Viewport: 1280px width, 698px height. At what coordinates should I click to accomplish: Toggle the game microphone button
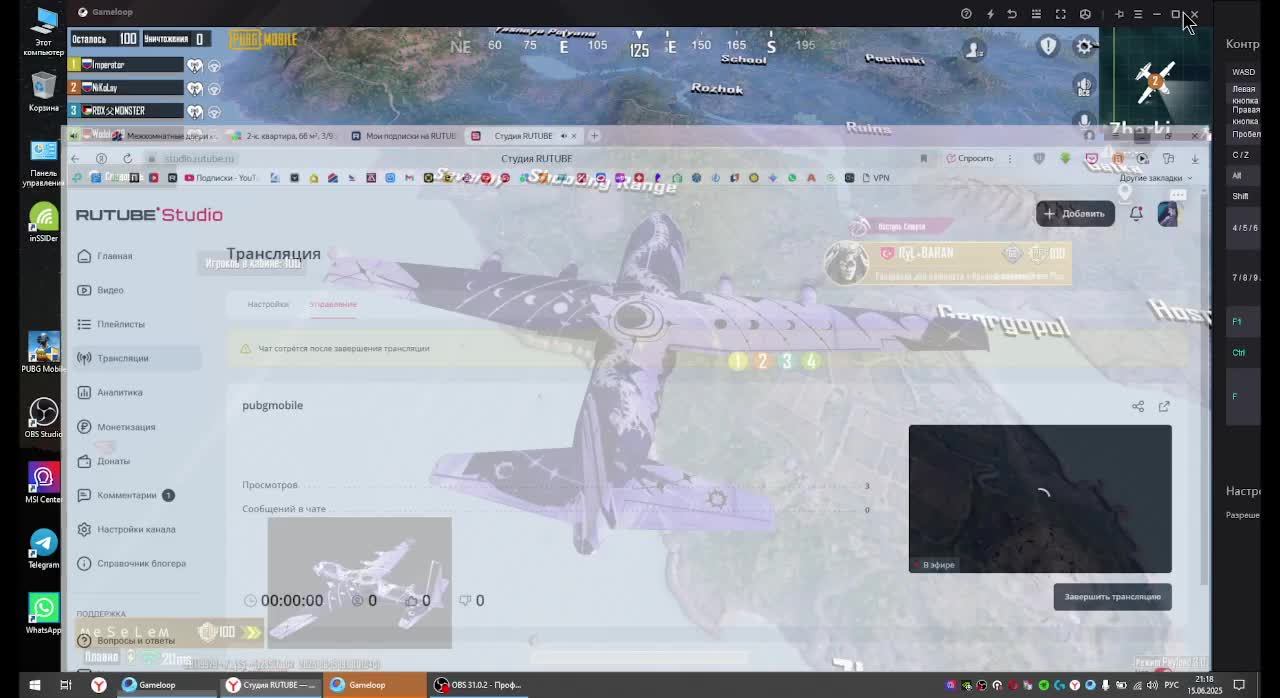click(x=1084, y=122)
